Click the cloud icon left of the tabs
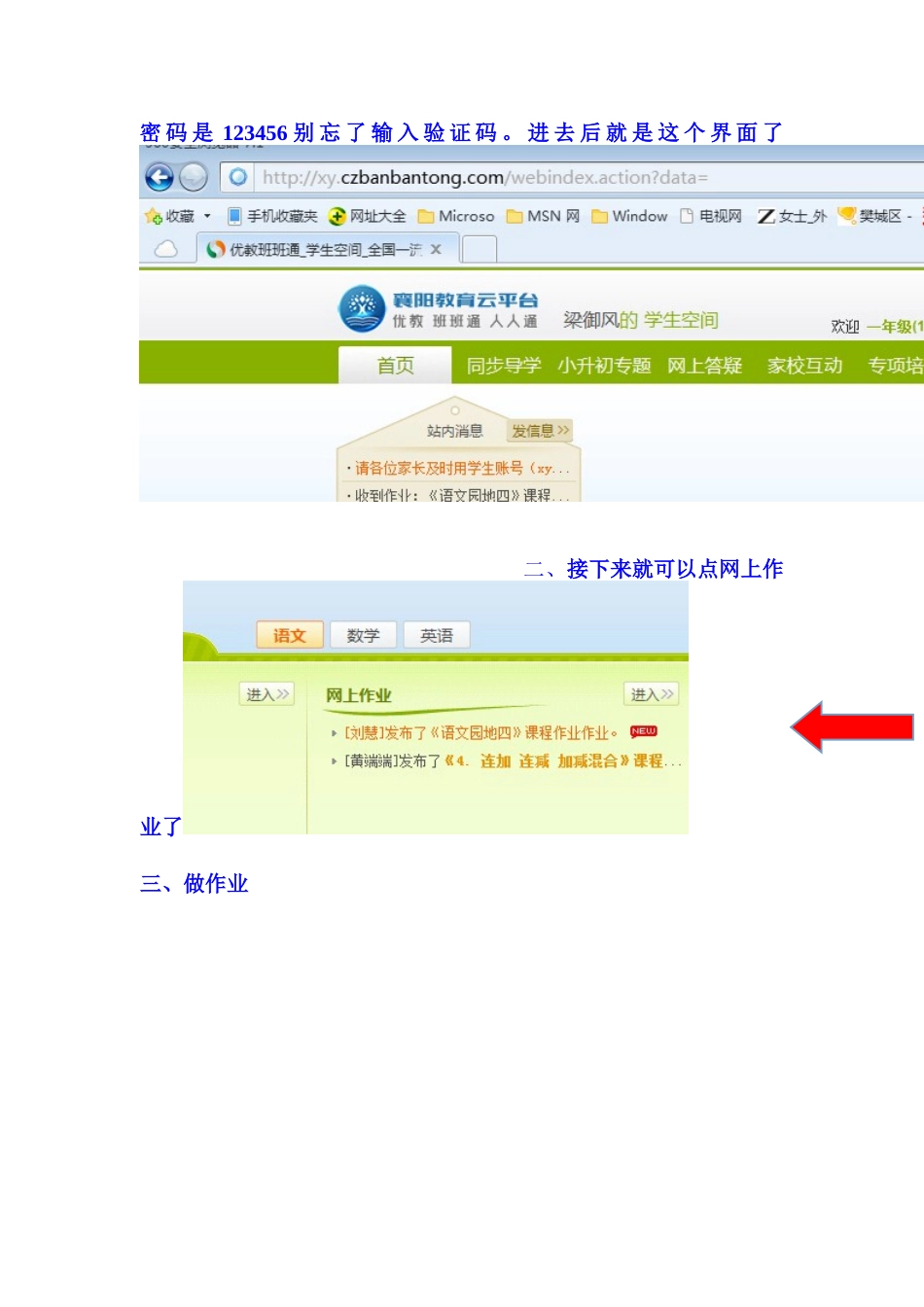Image resolution: width=924 pixels, height=1307 pixels. [x=166, y=249]
